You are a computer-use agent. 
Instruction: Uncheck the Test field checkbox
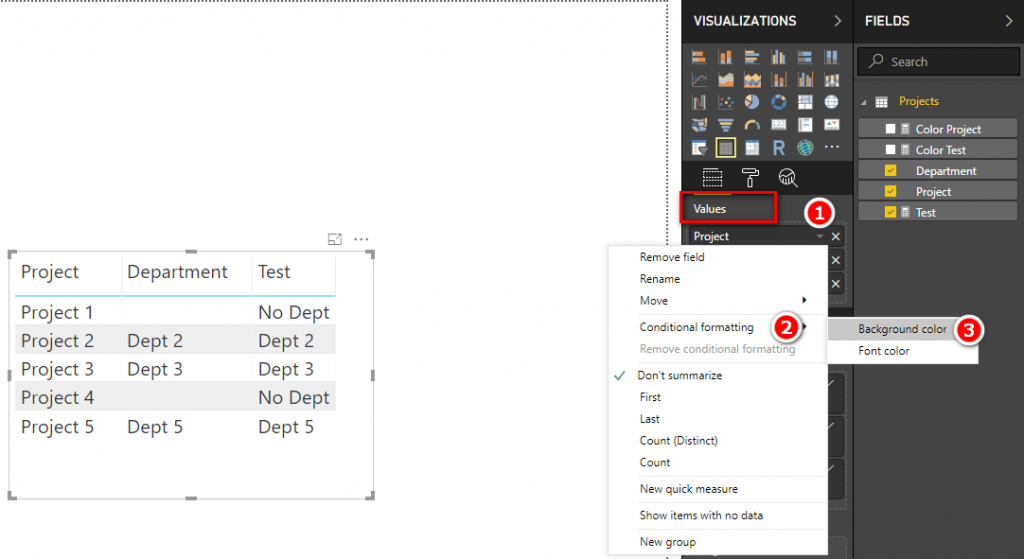(x=890, y=212)
